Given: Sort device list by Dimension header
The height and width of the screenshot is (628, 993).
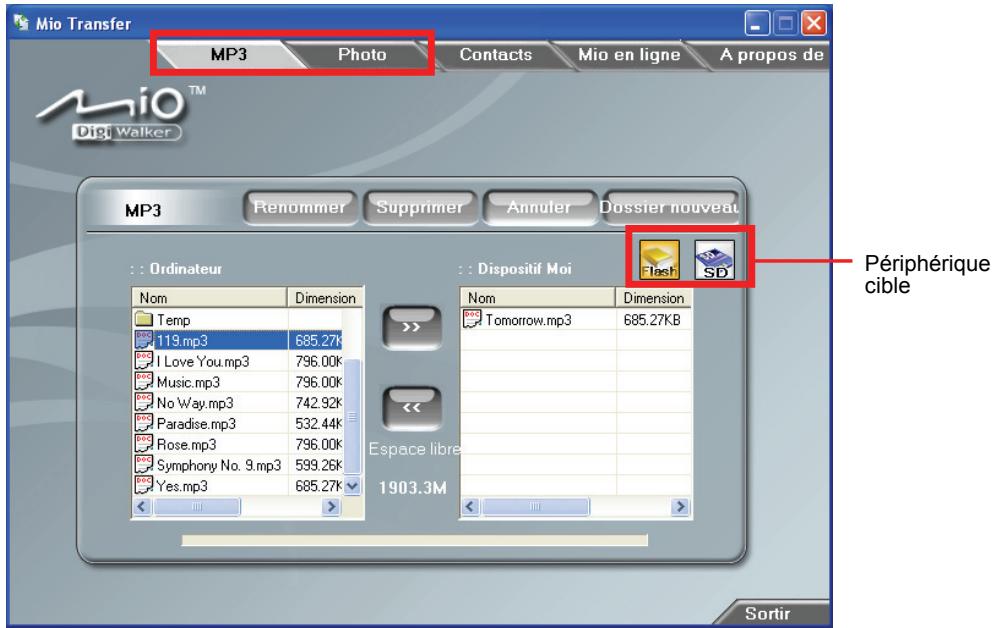Looking at the screenshot, I should [653, 298].
